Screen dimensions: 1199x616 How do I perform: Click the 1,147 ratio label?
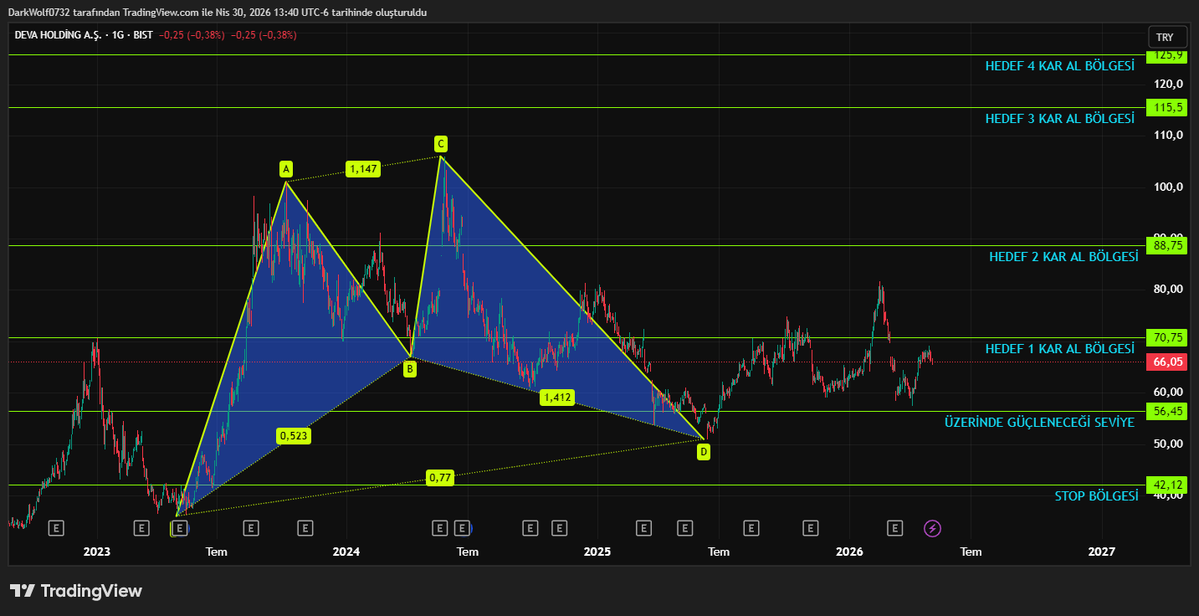pos(362,169)
